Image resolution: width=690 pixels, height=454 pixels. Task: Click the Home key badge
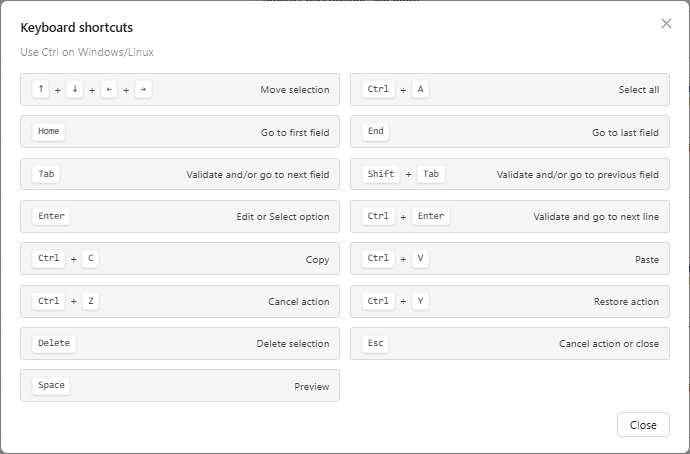48,131
